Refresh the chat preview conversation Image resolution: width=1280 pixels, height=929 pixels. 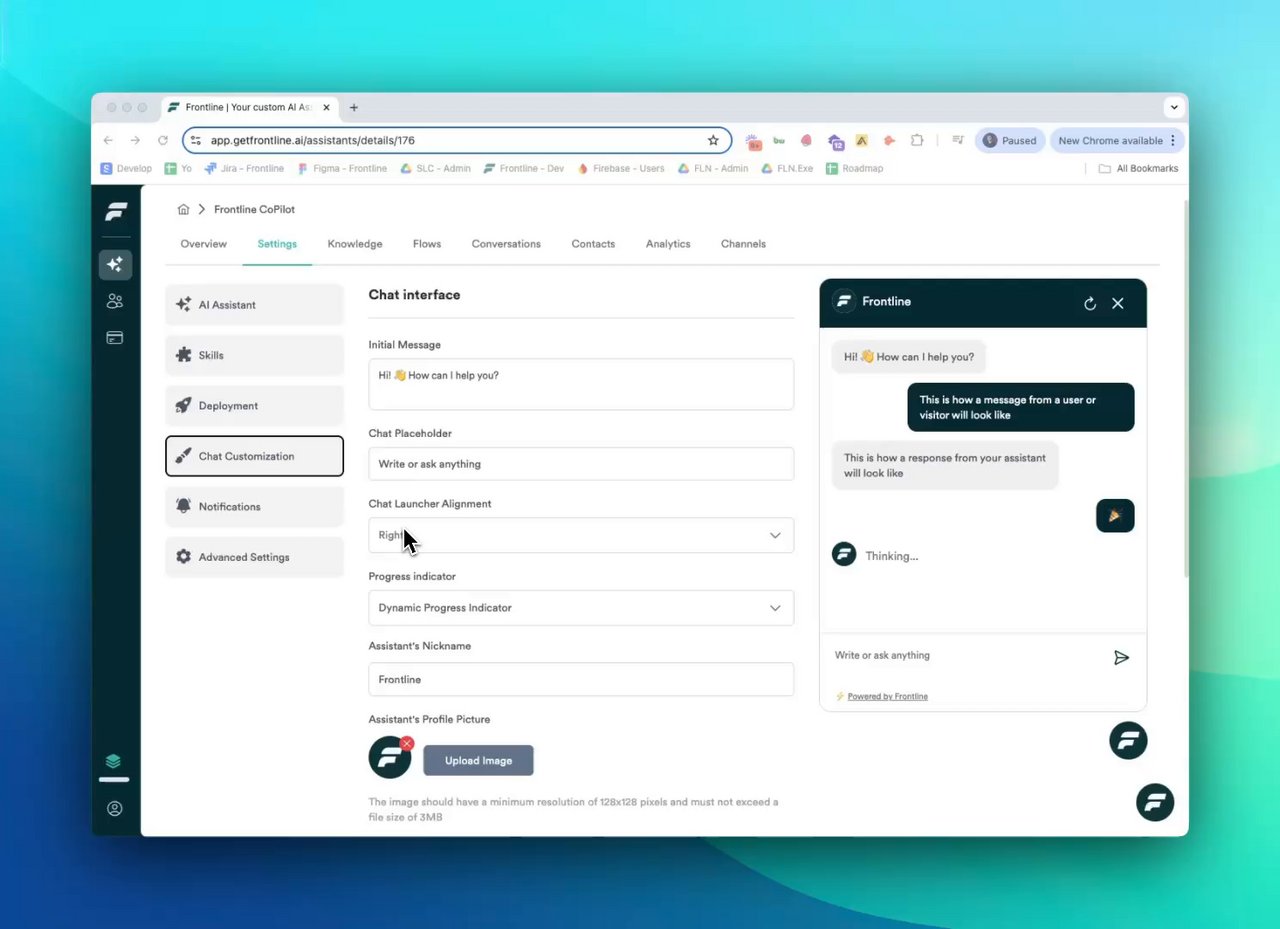[x=1090, y=303]
